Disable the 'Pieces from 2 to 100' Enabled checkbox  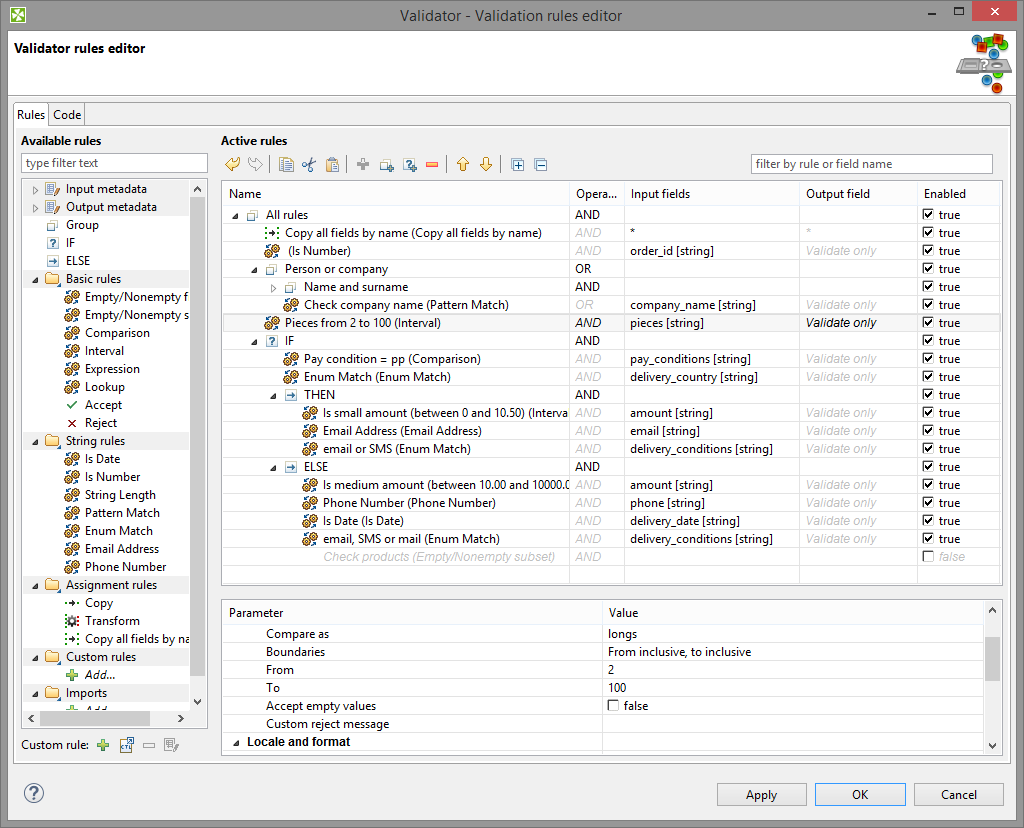(928, 323)
